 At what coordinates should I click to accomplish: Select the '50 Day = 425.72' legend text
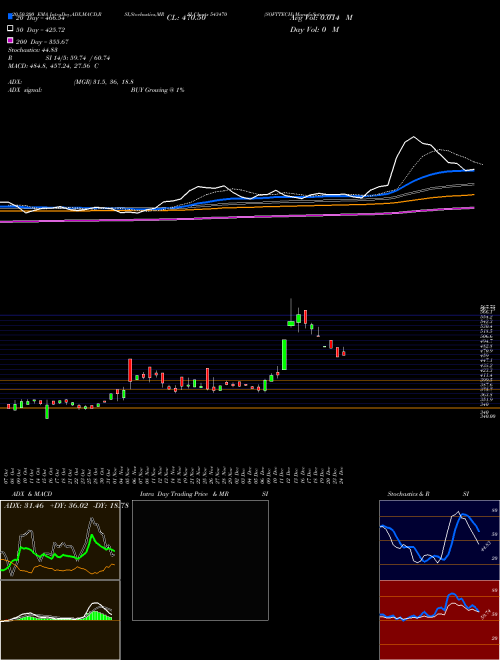[x=41, y=30]
